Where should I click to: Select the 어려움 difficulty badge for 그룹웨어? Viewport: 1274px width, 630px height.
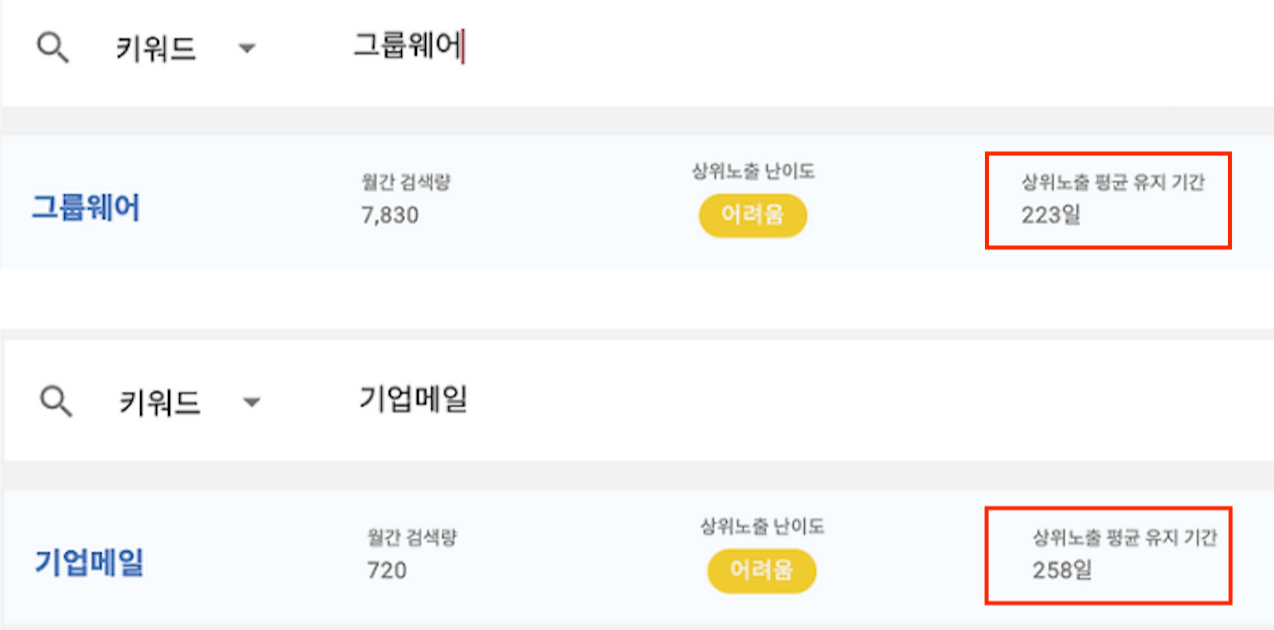point(752,215)
